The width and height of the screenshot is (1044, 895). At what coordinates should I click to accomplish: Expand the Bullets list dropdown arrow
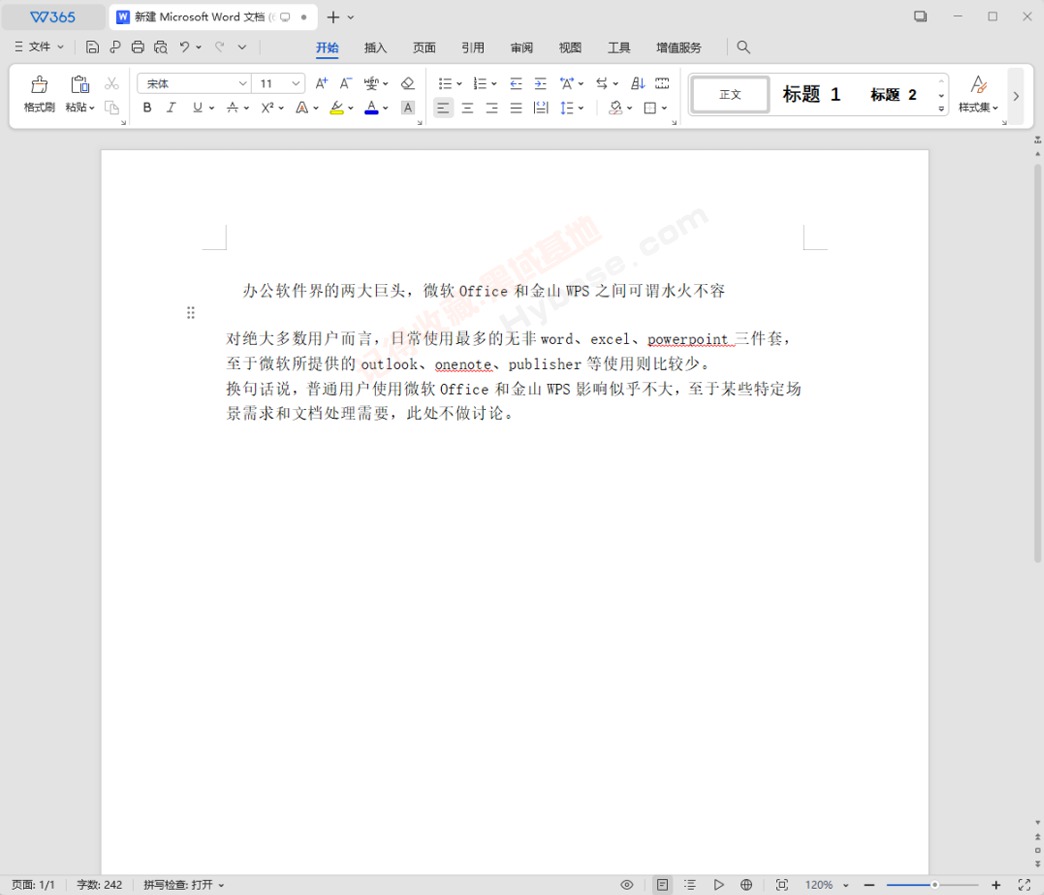click(459, 84)
